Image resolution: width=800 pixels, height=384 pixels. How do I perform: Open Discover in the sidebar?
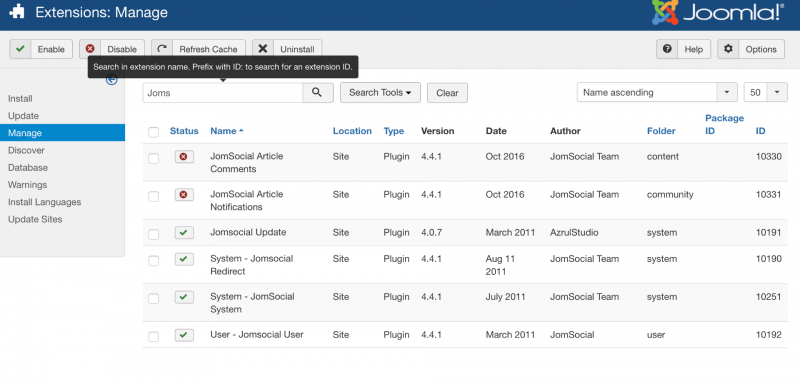coord(26,150)
